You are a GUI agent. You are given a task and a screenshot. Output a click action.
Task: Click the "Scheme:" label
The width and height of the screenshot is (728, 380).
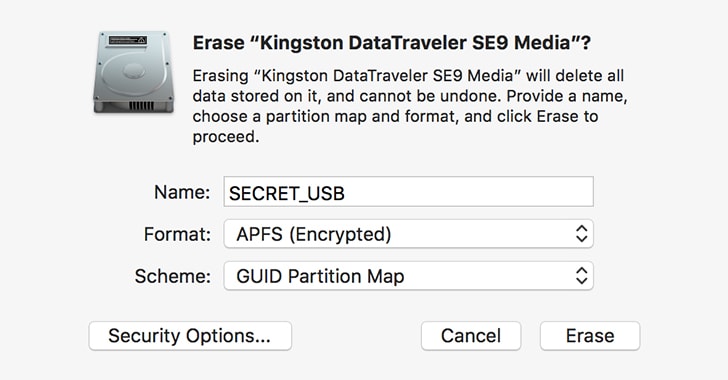172,276
